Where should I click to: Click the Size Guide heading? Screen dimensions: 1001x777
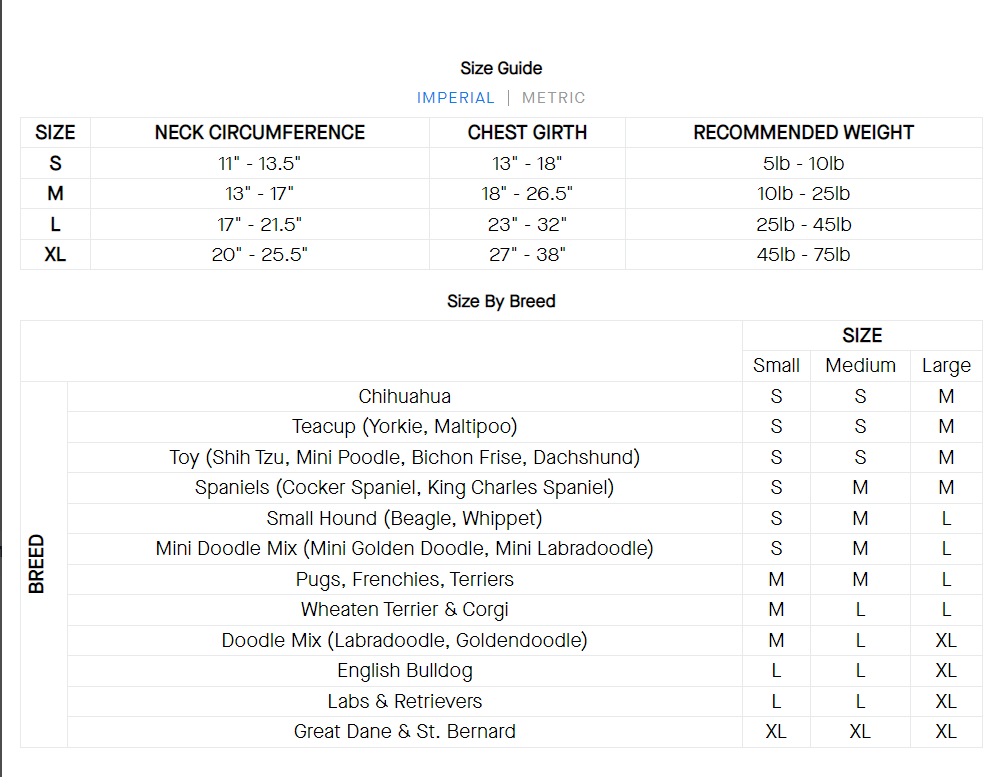(501, 68)
